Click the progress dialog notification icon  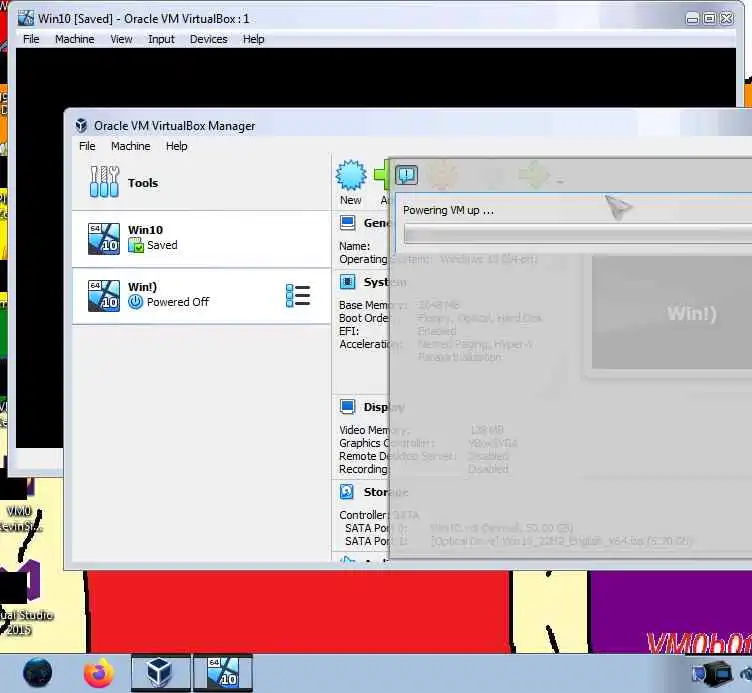pyautogui.click(x=407, y=175)
